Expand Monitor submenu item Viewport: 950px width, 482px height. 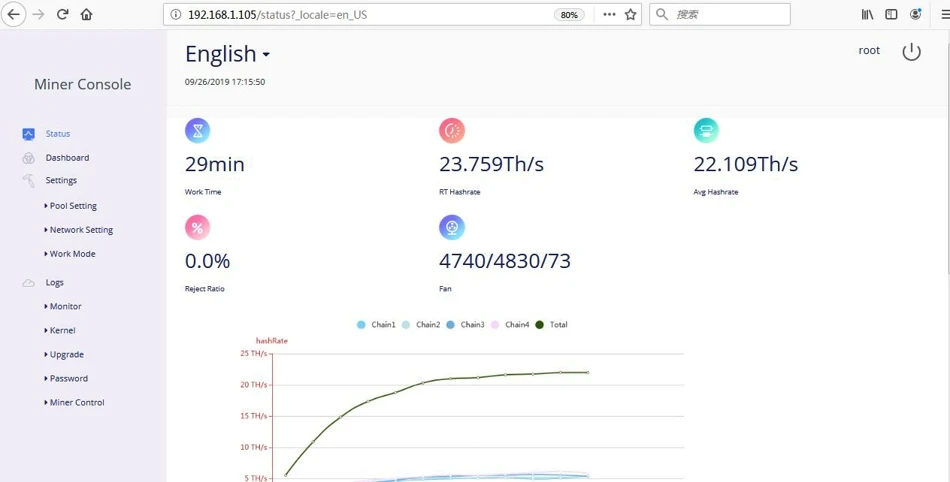point(62,306)
